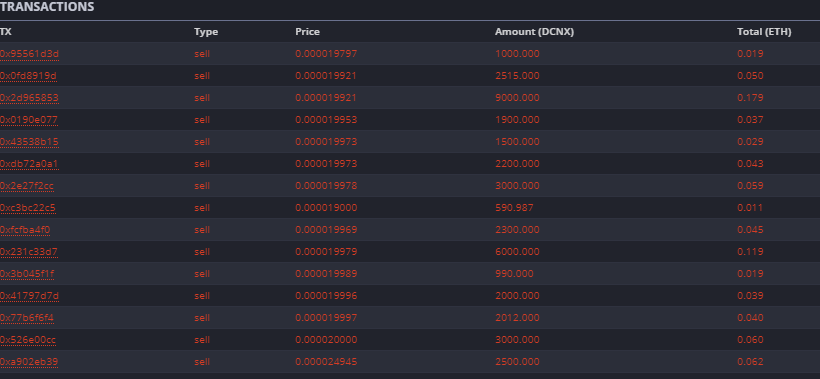820x379 pixels.
Task: Open transaction link 0xdb72a0a1
Action: pyautogui.click(x=29, y=164)
